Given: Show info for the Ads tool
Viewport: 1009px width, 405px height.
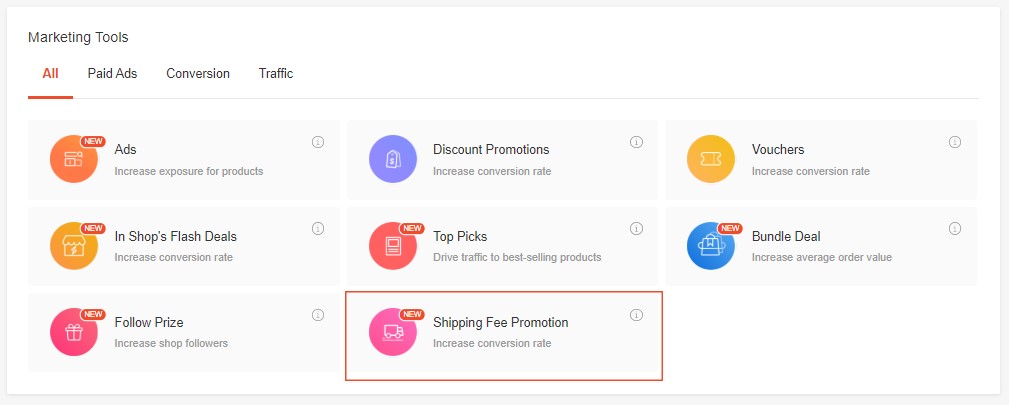Looking at the screenshot, I should coord(318,142).
